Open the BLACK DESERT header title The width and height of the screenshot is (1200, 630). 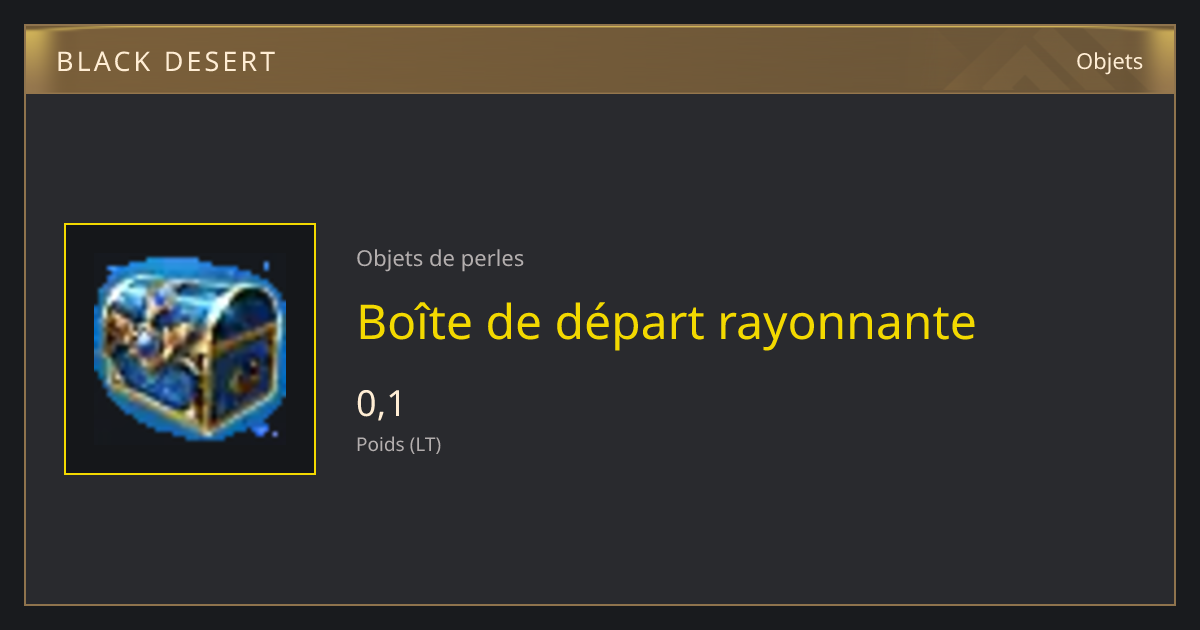[166, 62]
